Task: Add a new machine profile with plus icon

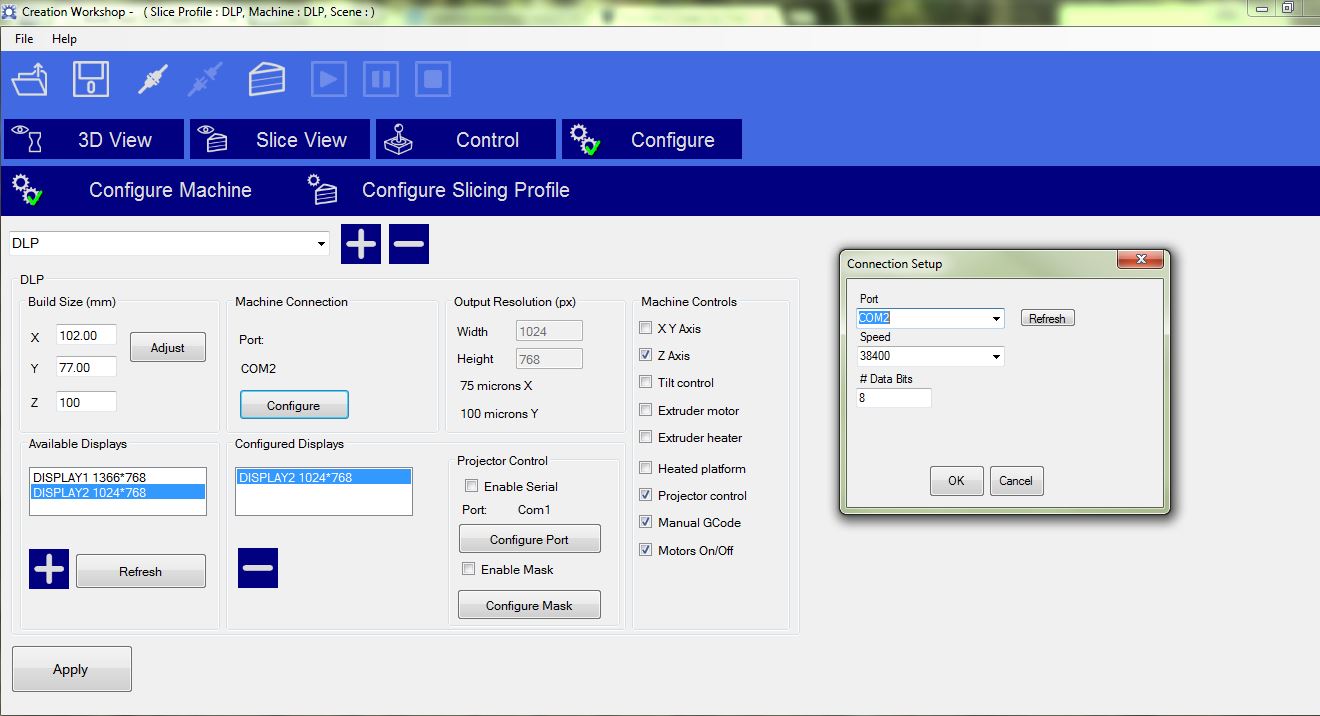Action: coord(361,244)
